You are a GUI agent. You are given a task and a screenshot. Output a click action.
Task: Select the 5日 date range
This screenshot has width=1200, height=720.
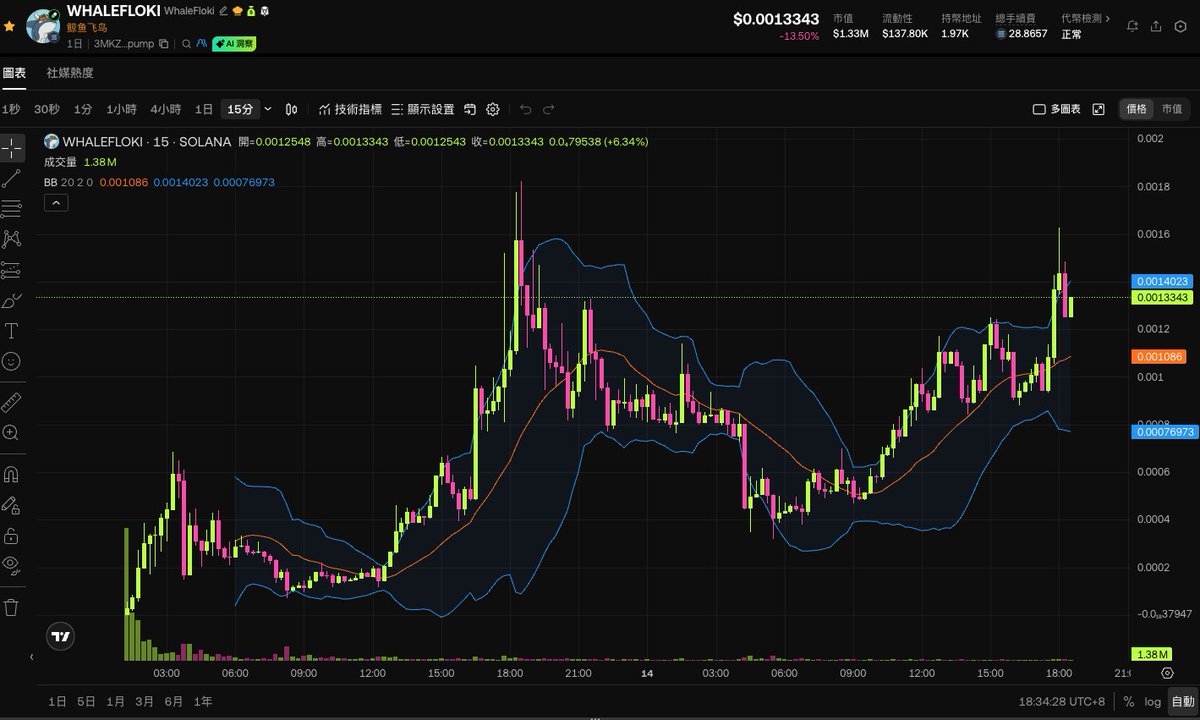(86, 701)
